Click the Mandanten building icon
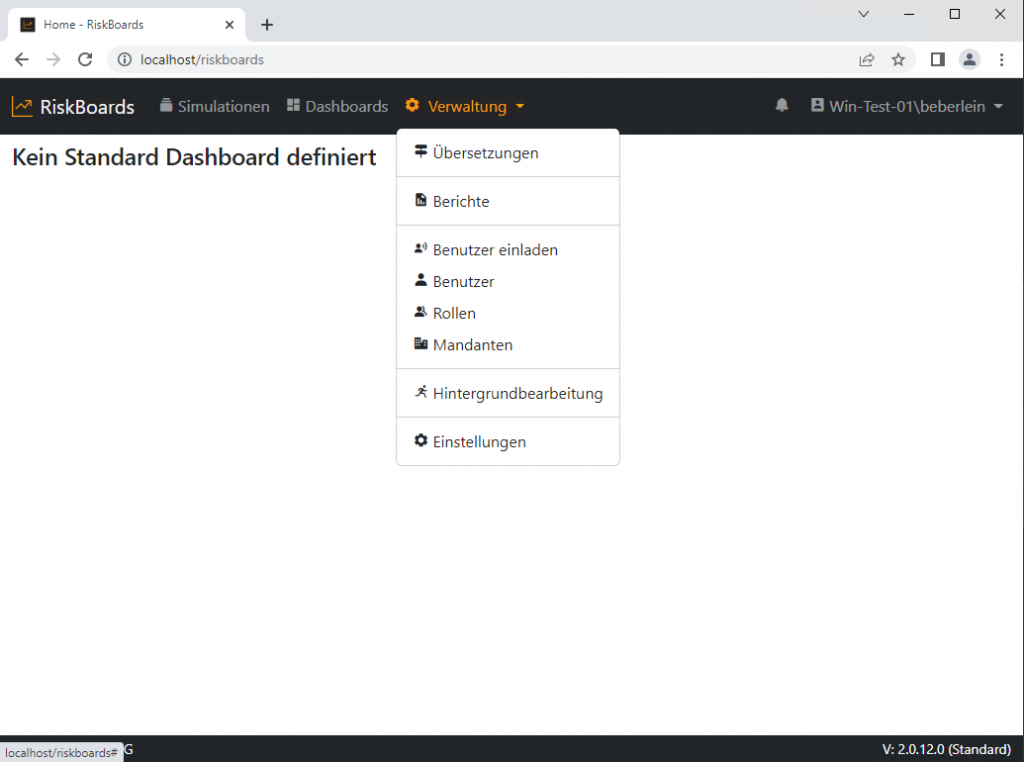 (421, 343)
